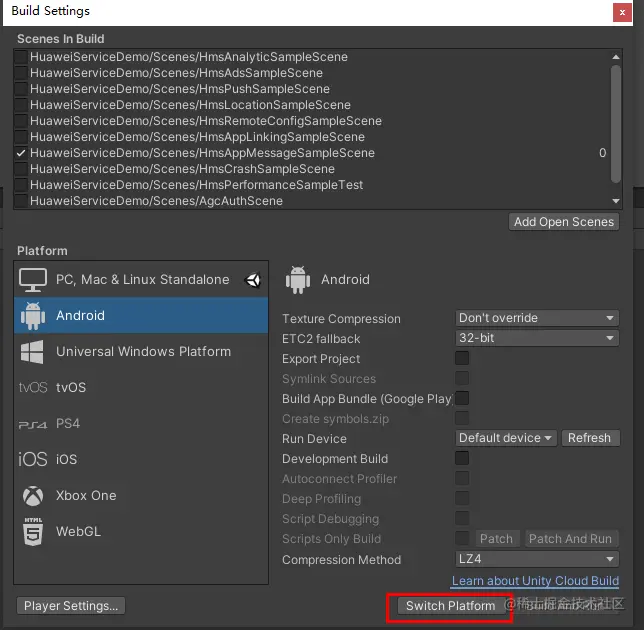Click the Refresh devices button
This screenshot has height=630, width=644.
[x=590, y=438]
